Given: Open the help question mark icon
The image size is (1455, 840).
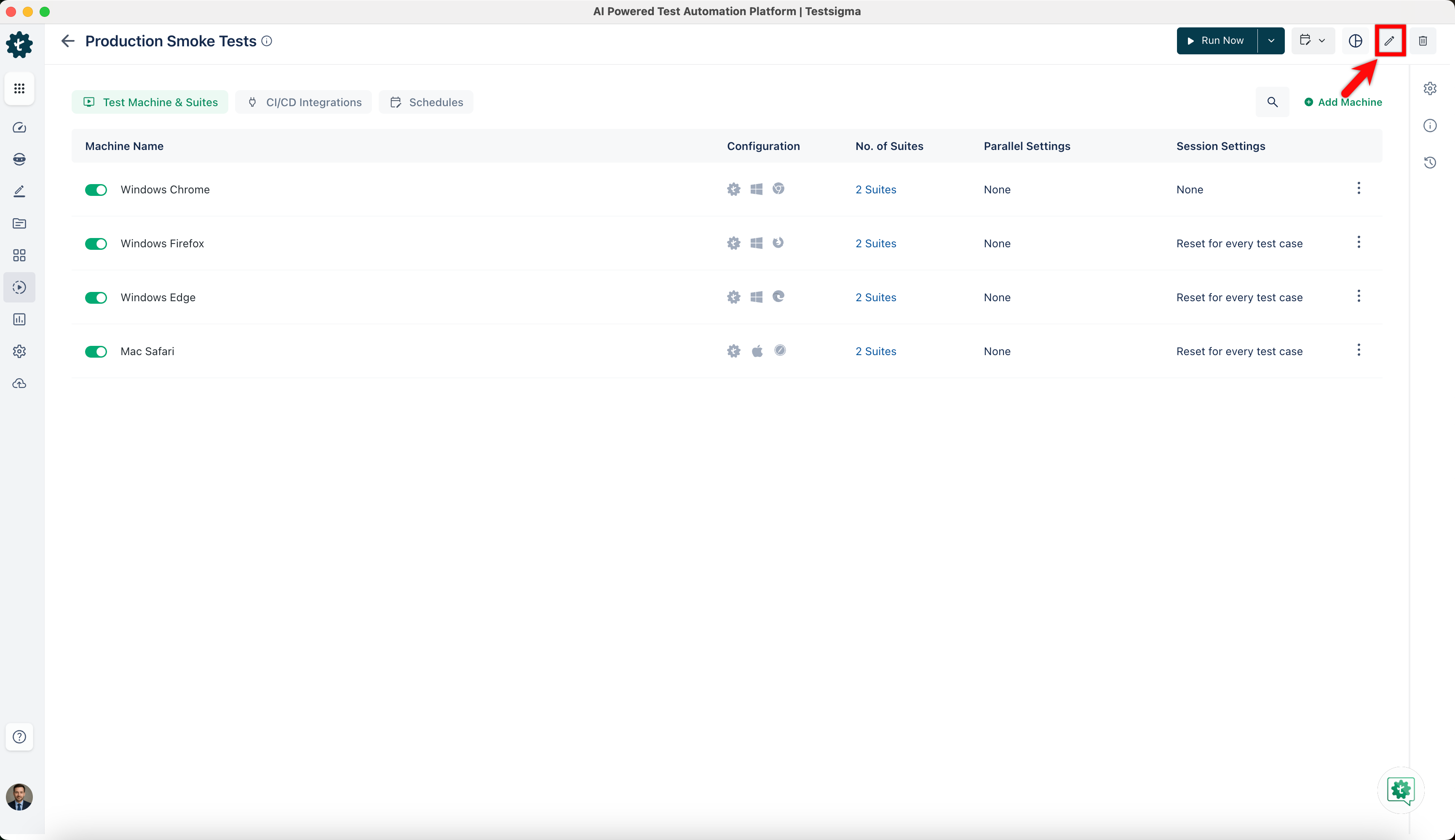Looking at the screenshot, I should [19, 737].
